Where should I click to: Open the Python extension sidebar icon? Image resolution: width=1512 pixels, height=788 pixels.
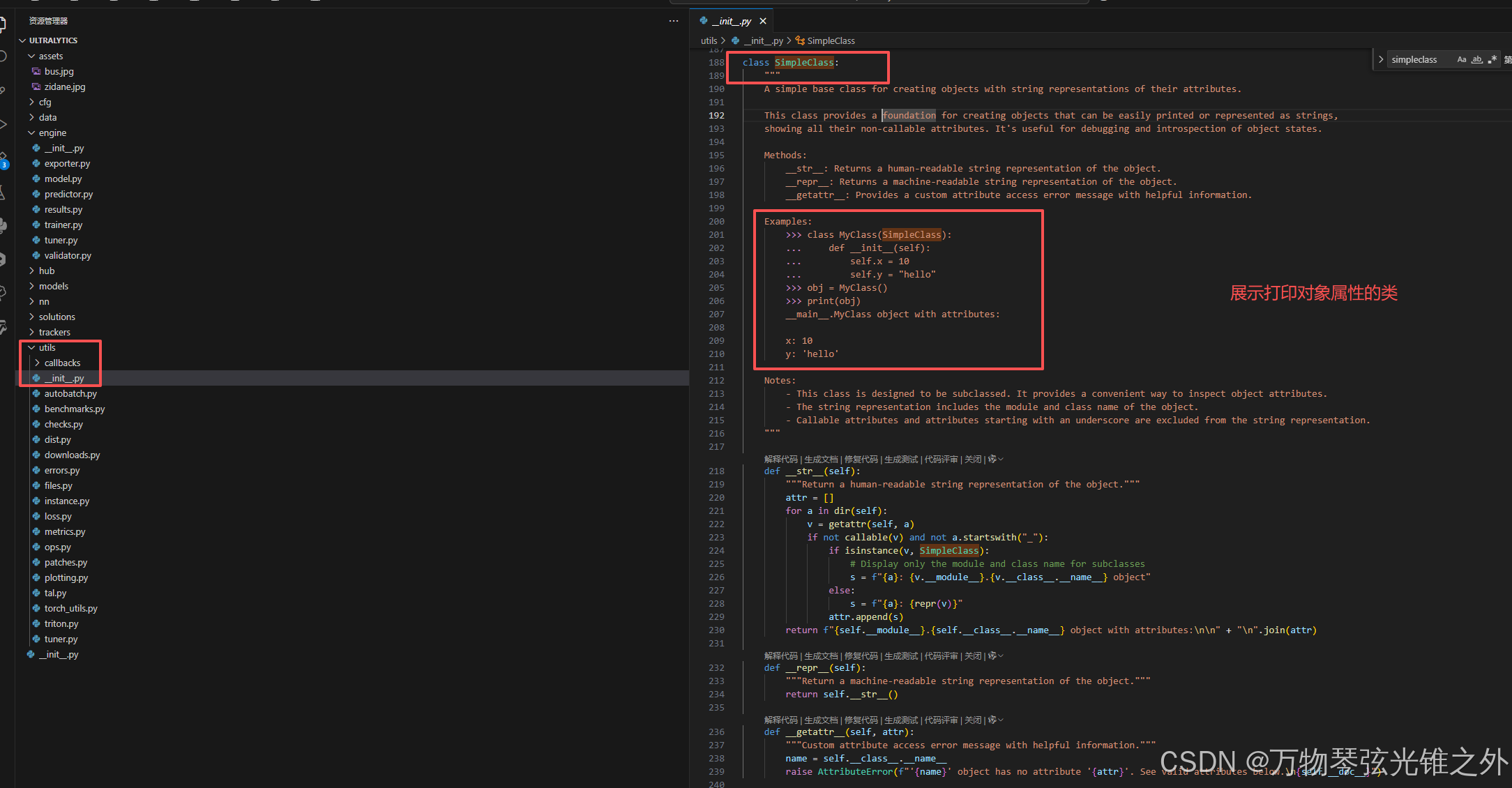3,226
